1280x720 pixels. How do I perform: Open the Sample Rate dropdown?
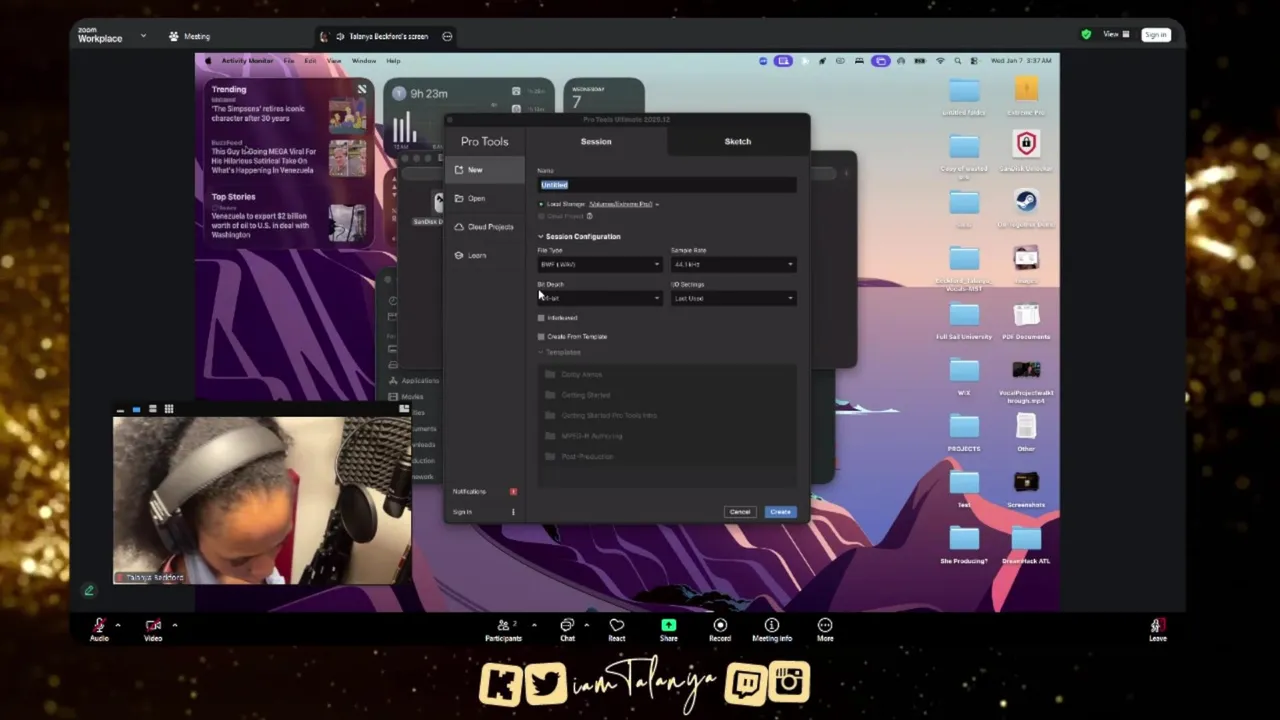pos(733,265)
